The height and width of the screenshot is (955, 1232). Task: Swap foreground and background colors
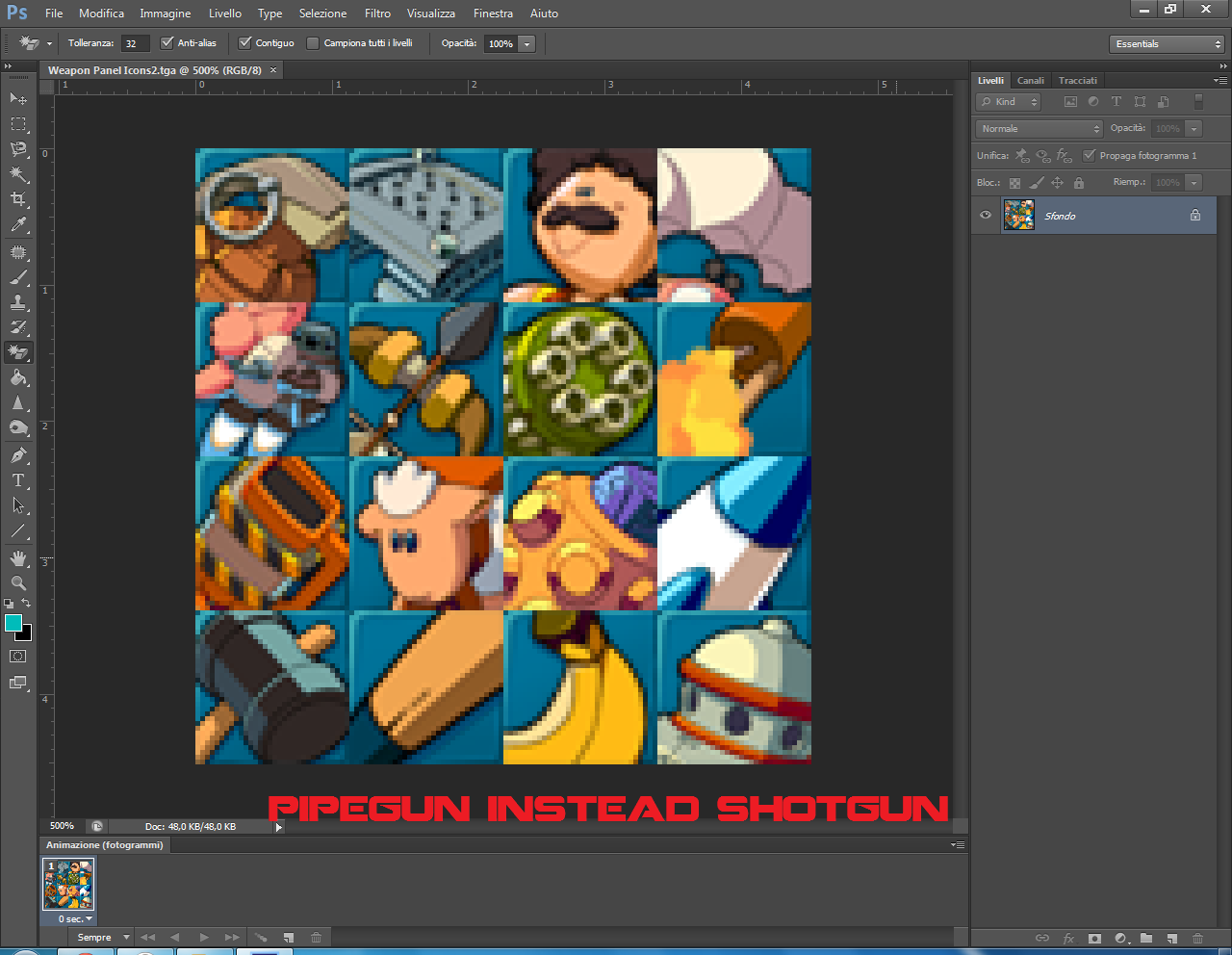point(26,604)
